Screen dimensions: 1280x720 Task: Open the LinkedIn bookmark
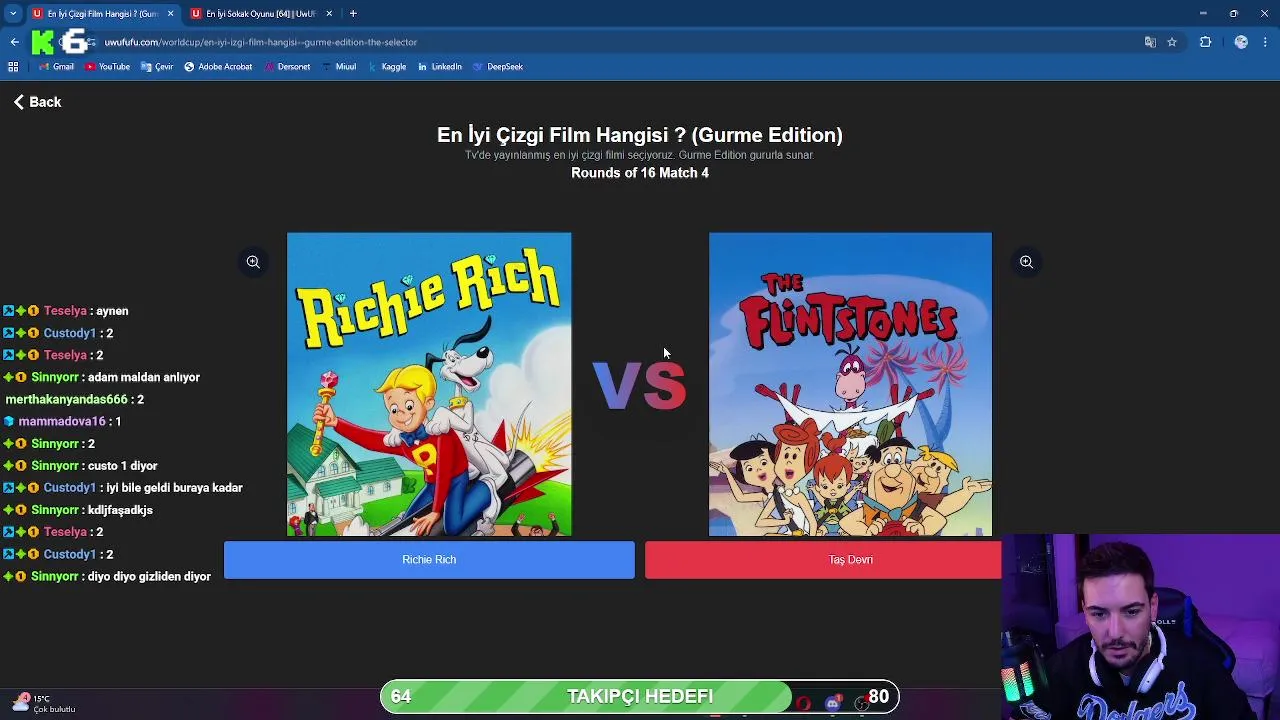440,67
